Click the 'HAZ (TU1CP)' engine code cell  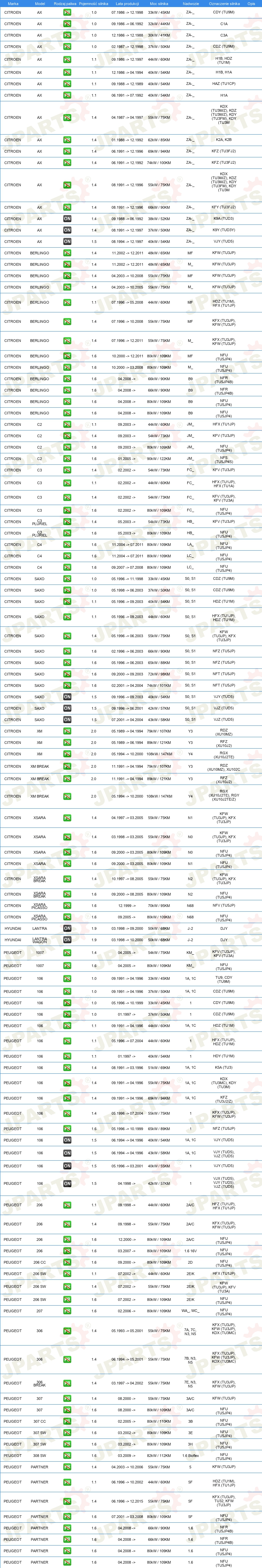(x=224, y=84)
